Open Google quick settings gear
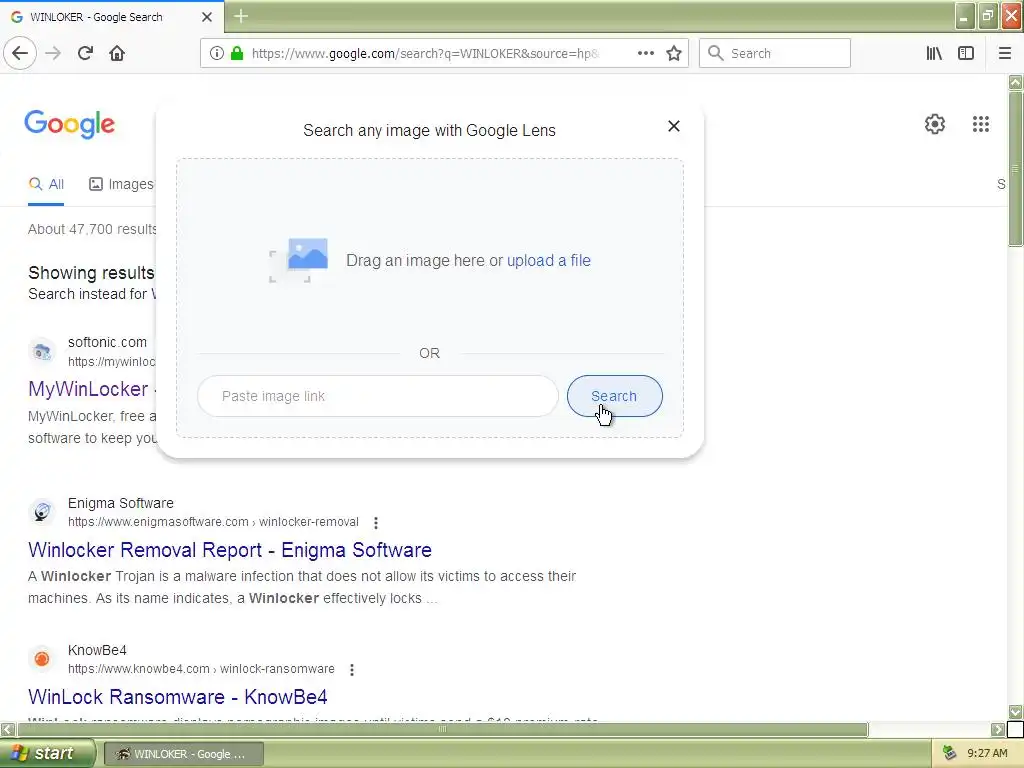Image resolution: width=1024 pixels, height=768 pixels. click(x=935, y=124)
